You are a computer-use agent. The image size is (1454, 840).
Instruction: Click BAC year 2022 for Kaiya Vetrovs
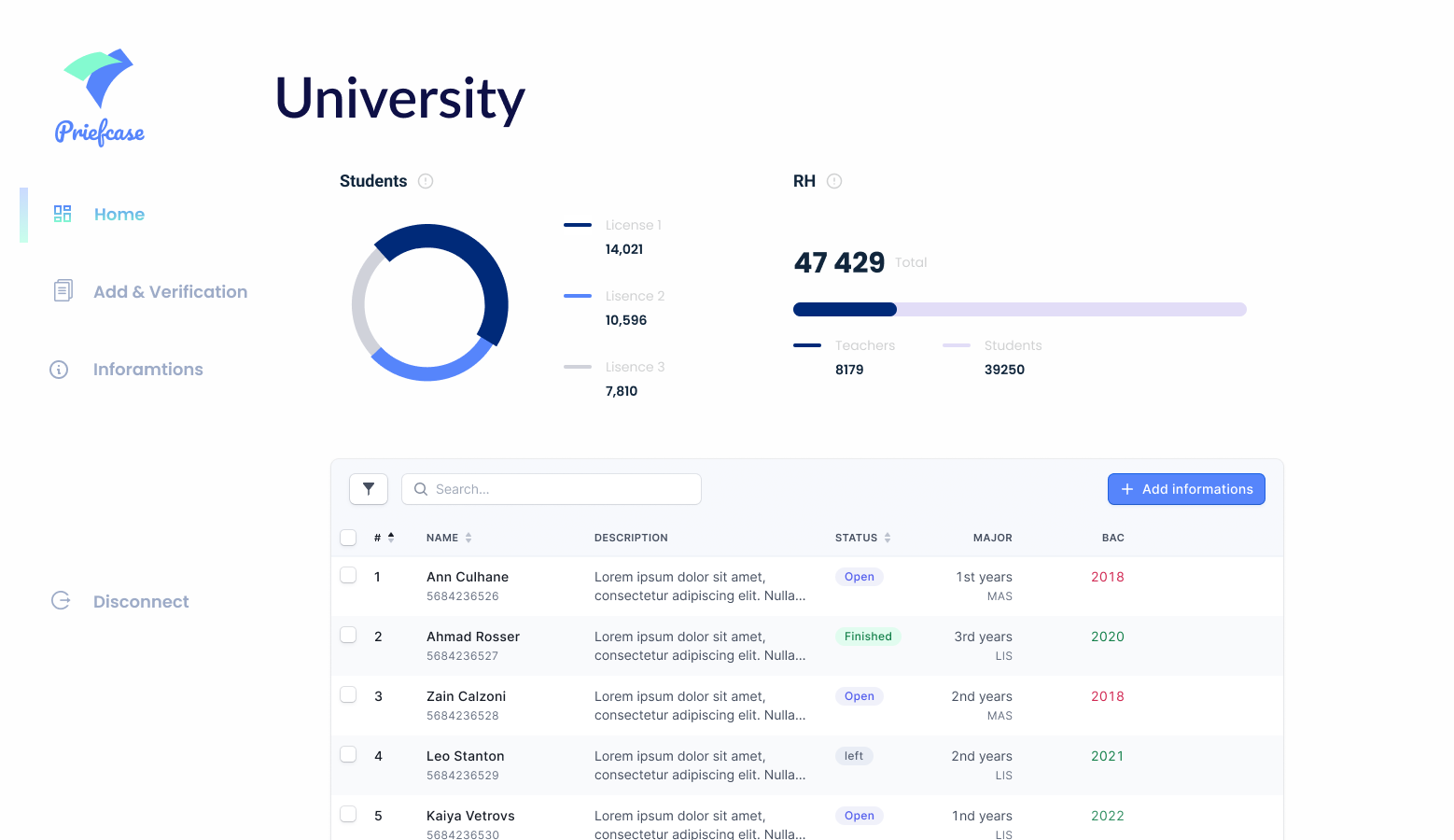1108,816
